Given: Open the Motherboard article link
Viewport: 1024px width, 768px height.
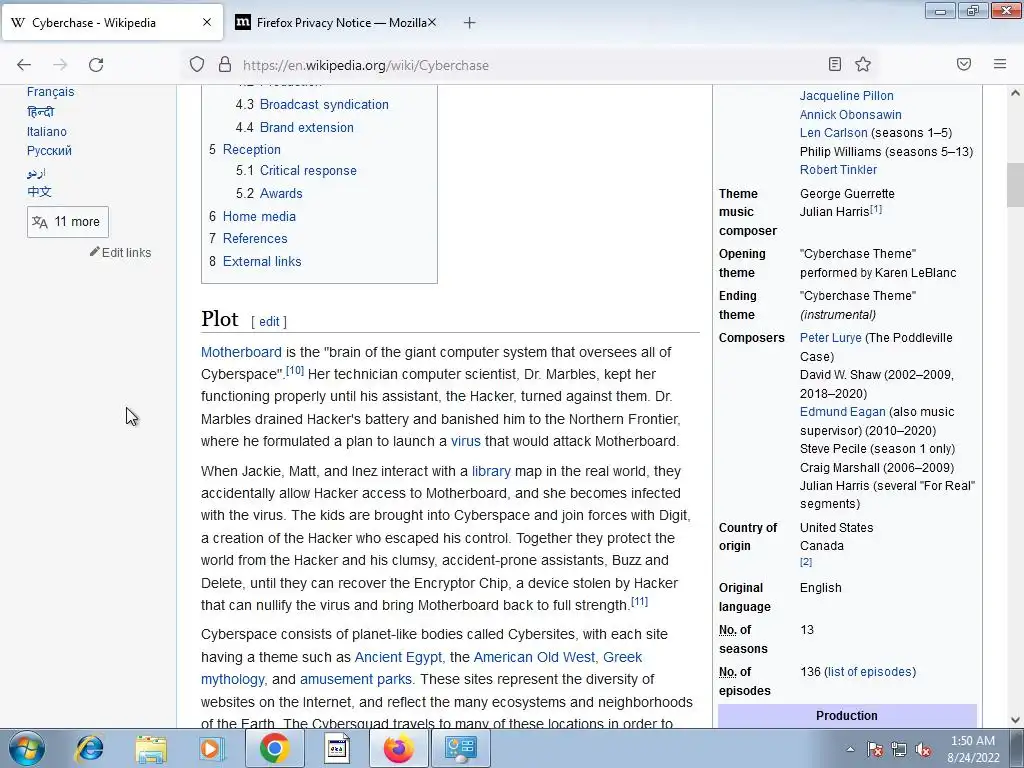Looking at the screenshot, I should pyautogui.click(x=241, y=352).
